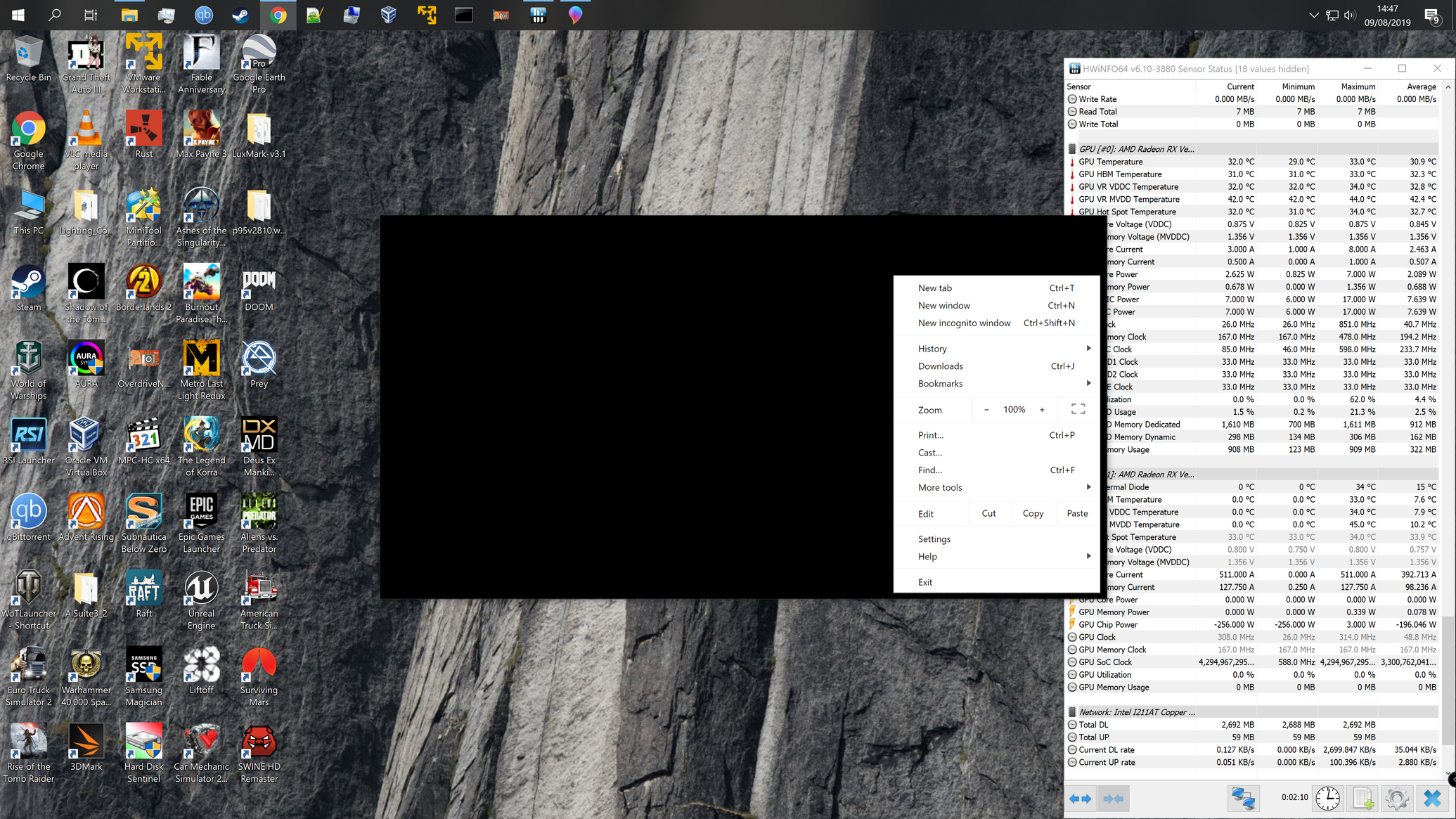Open the Steam icon in taskbar
The height and width of the screenshot is (819, 1456).
(x=240, y=15)
